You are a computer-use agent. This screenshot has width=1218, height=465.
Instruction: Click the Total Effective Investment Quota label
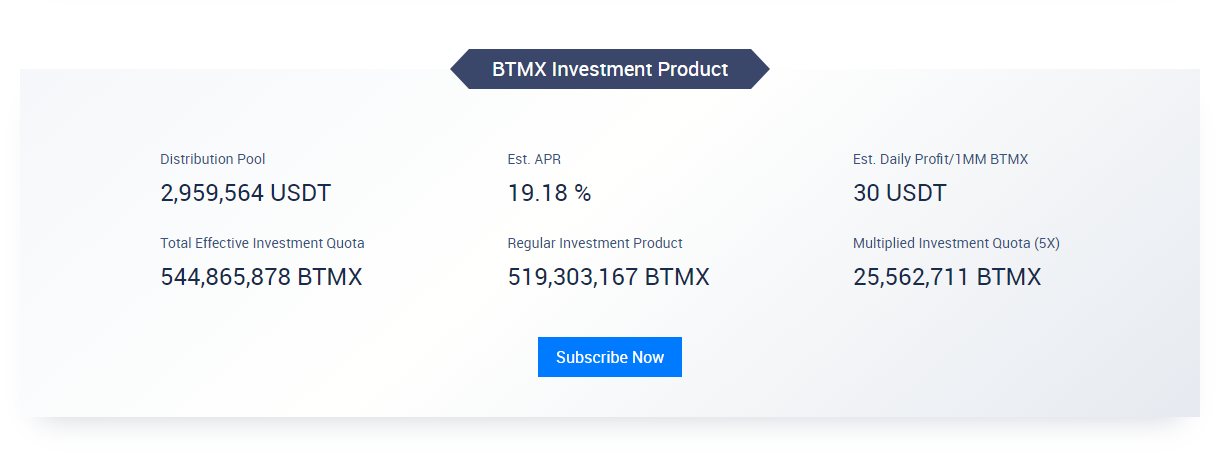[262, 243]
